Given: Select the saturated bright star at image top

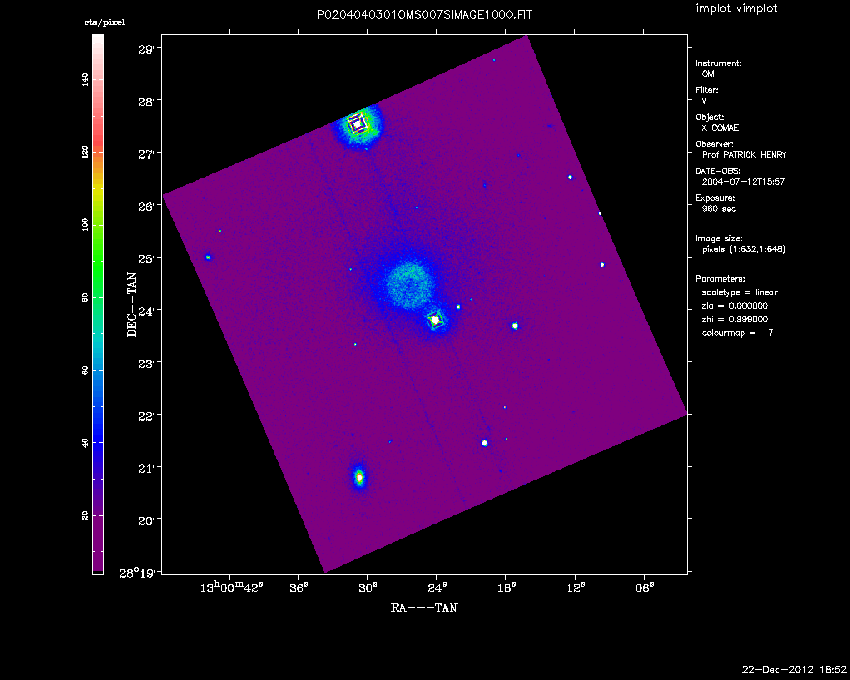Looking at the screenshot, I should coord(357,124).
